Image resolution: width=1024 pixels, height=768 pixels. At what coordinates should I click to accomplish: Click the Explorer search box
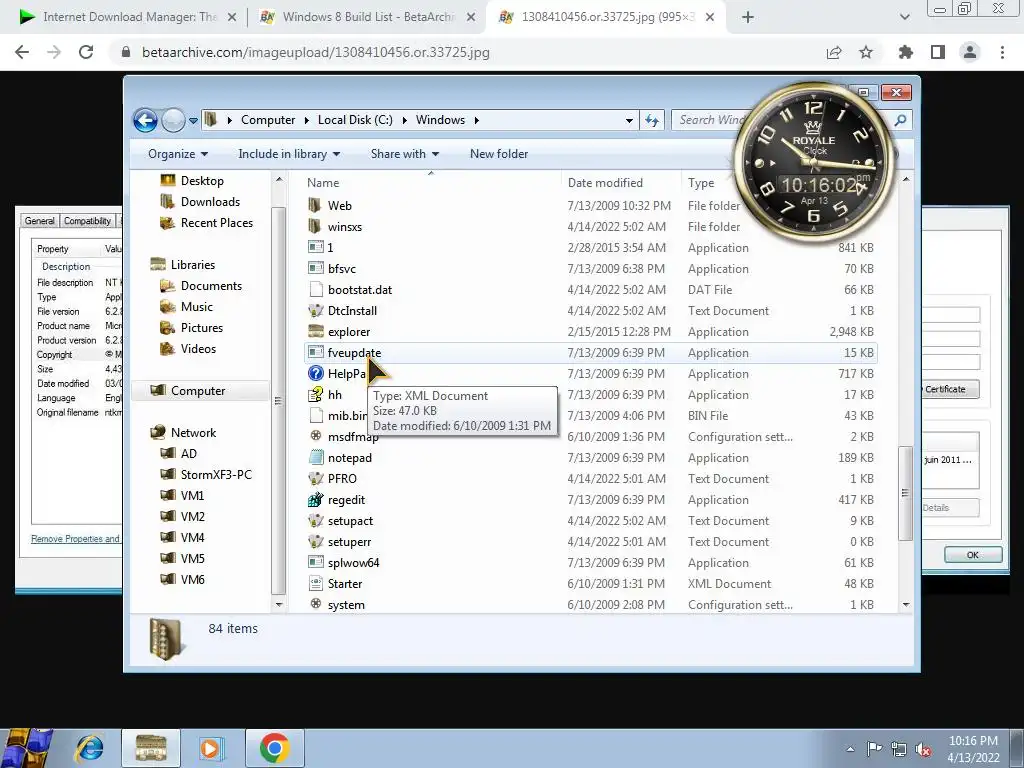coord(711,120)
